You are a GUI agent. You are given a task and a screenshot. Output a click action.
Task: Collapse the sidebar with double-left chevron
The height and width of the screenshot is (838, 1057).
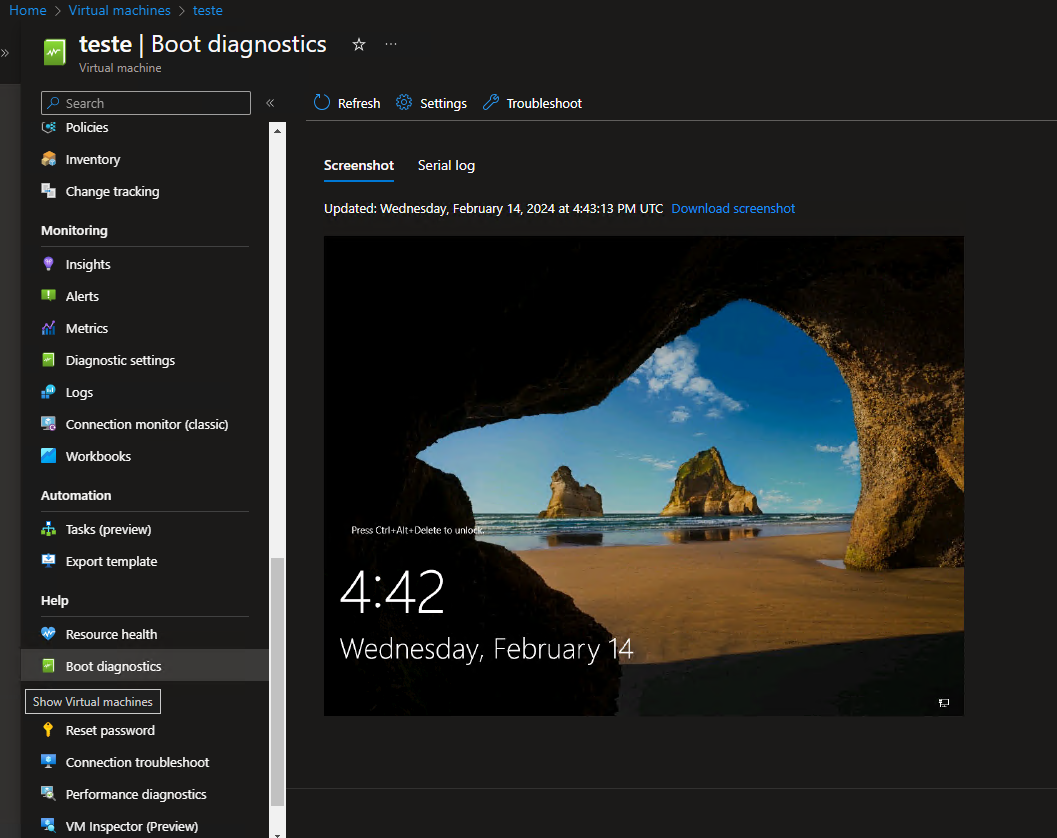(270, 103)
